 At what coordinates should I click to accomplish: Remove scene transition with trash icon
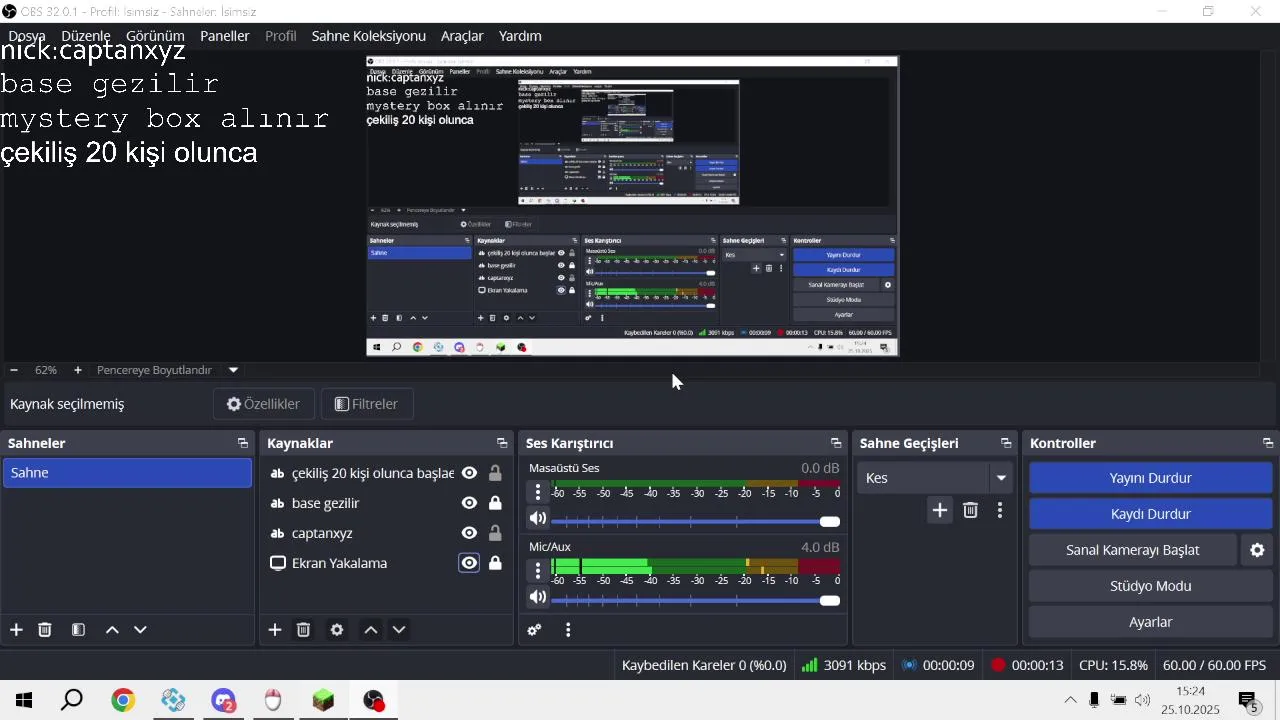coord(970,511)
